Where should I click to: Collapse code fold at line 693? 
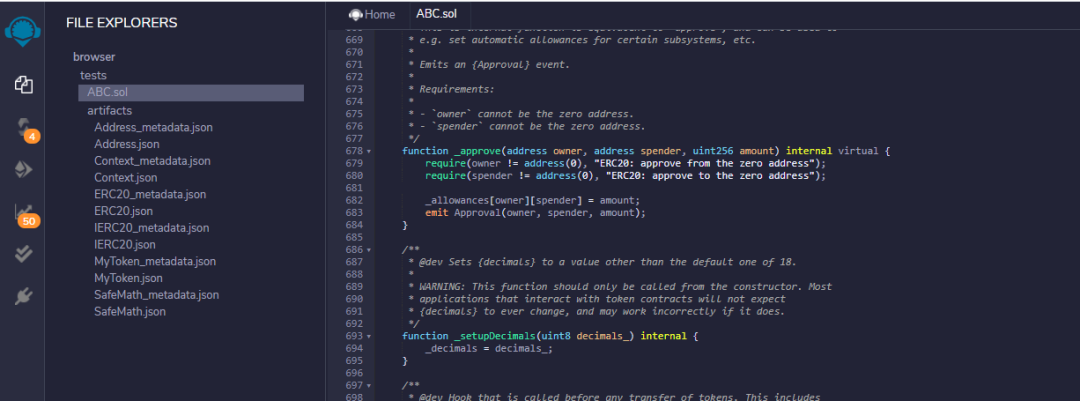coord(369,336)
